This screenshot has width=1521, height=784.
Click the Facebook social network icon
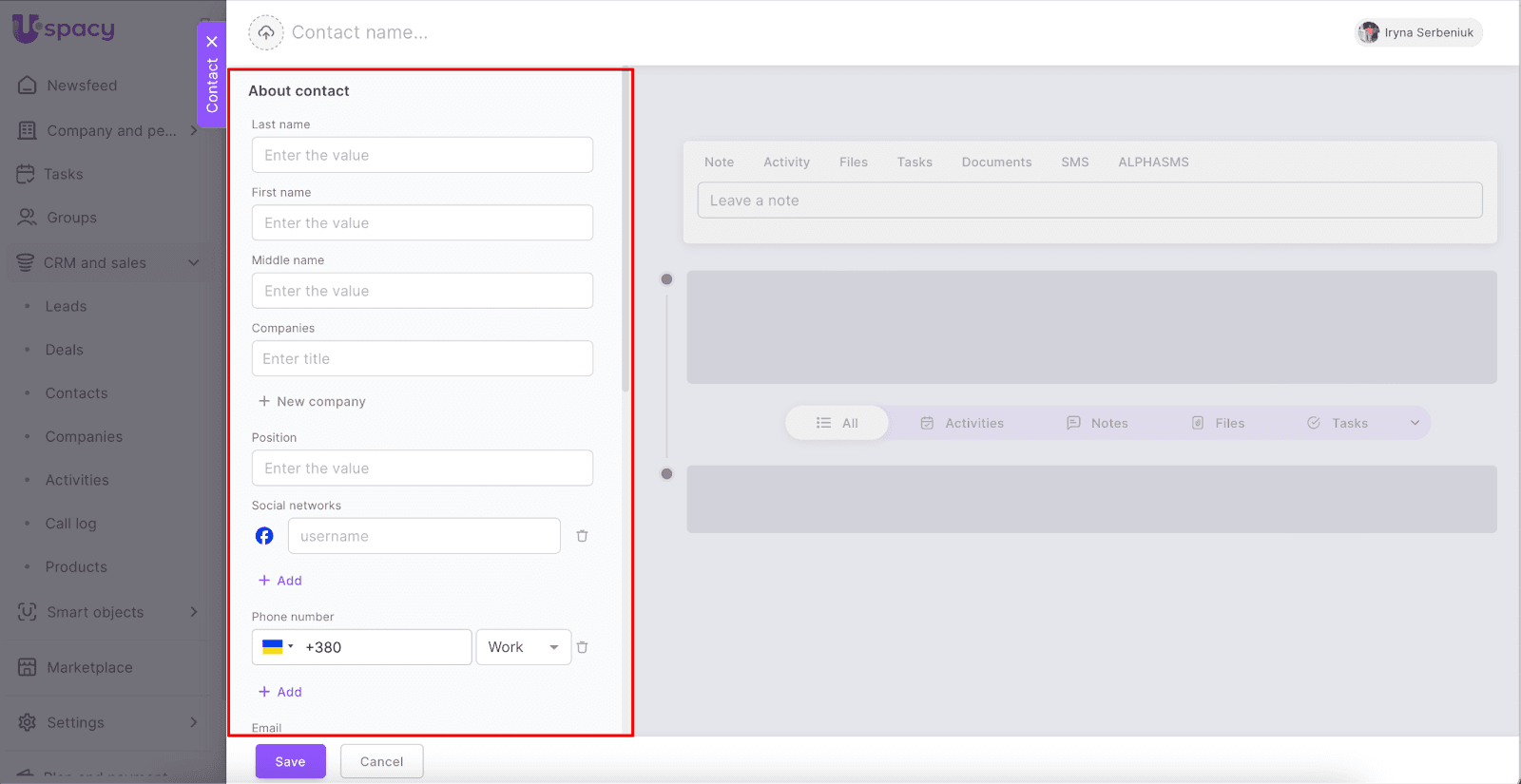click(x=264, y=536)
